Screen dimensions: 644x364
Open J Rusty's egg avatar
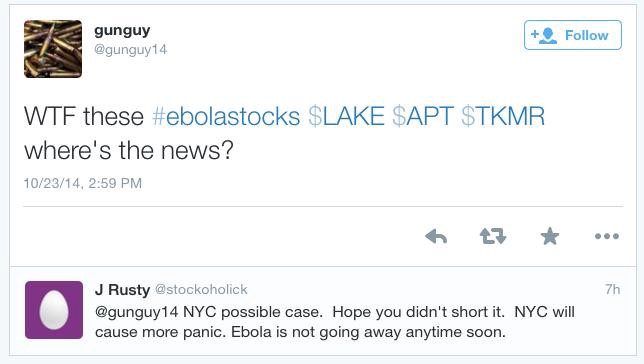[x=54, y=310]
